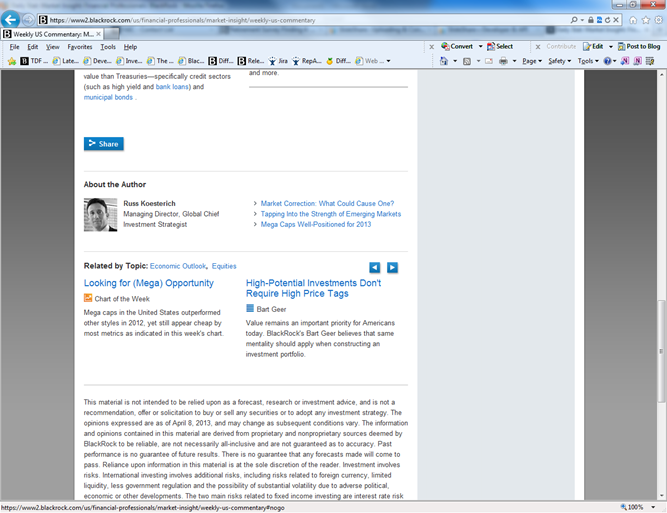The width and height of the screenshot is (667, 513).
Task: Open the Rele... bookmark on favorites bar
Action: coord(251,61)
